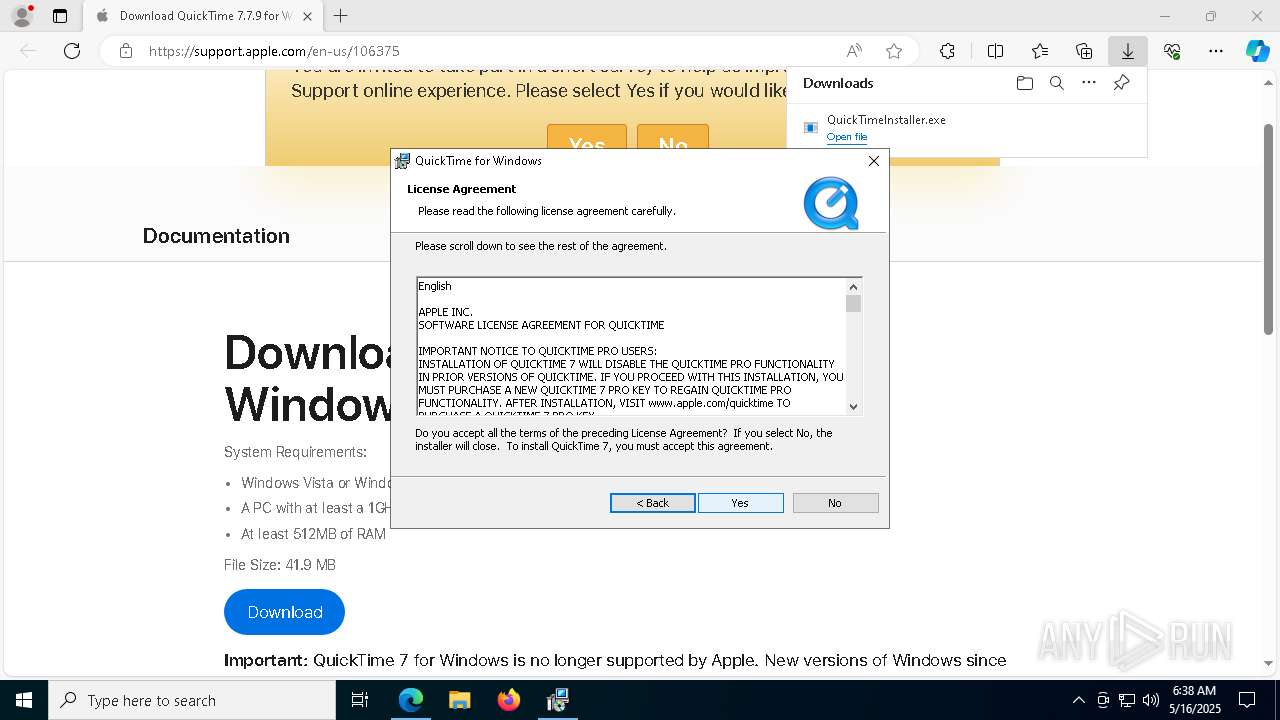The image size is (1280, 720).
Task: Open the Favorites list
Action: pos(1040,51)
